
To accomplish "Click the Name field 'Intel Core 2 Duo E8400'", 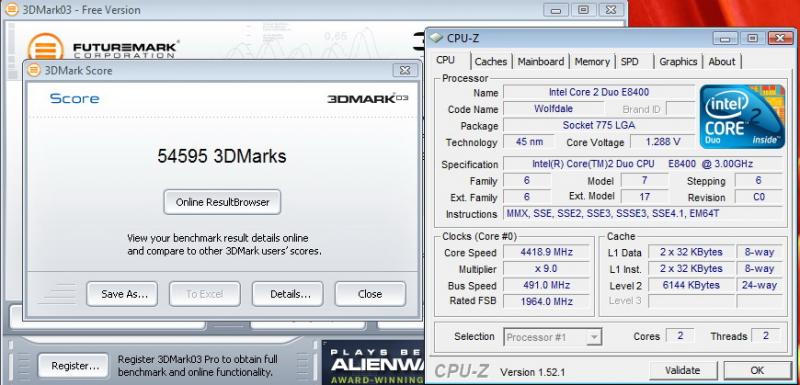I will point(598,92).
